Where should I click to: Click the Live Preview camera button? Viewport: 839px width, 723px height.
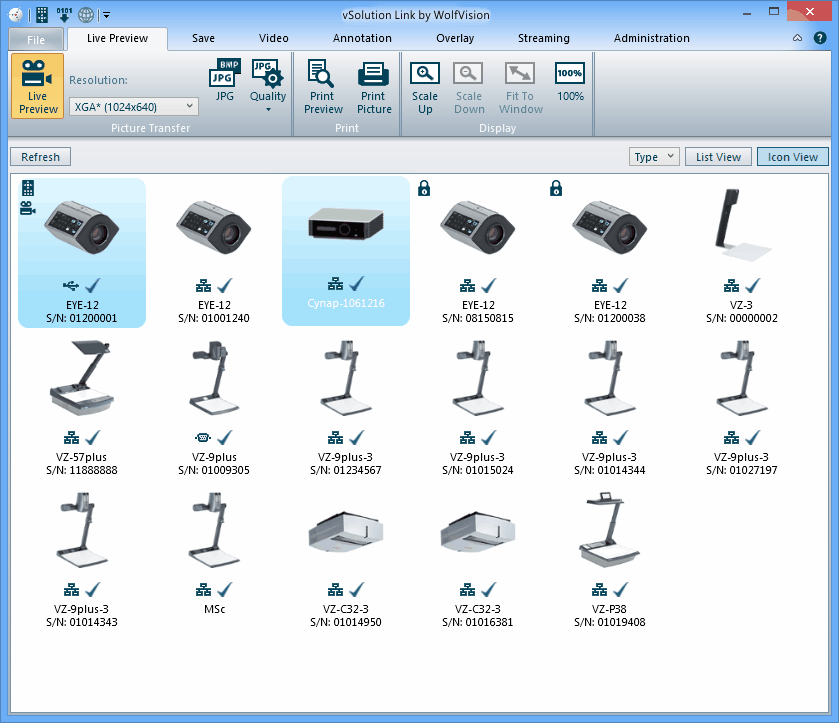tap(38, 87)
